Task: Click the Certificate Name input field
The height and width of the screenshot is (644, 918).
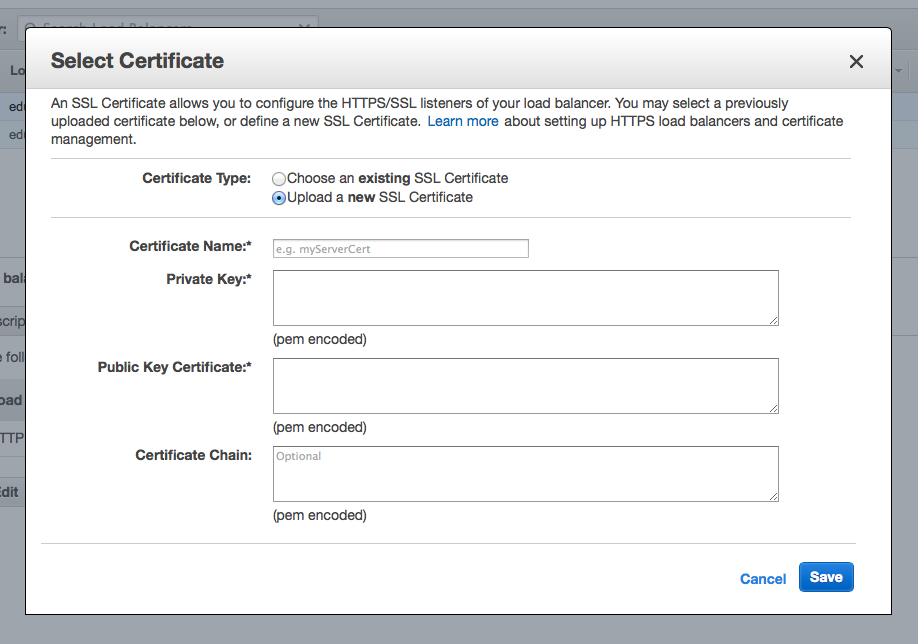Action: tap(400, 249)
